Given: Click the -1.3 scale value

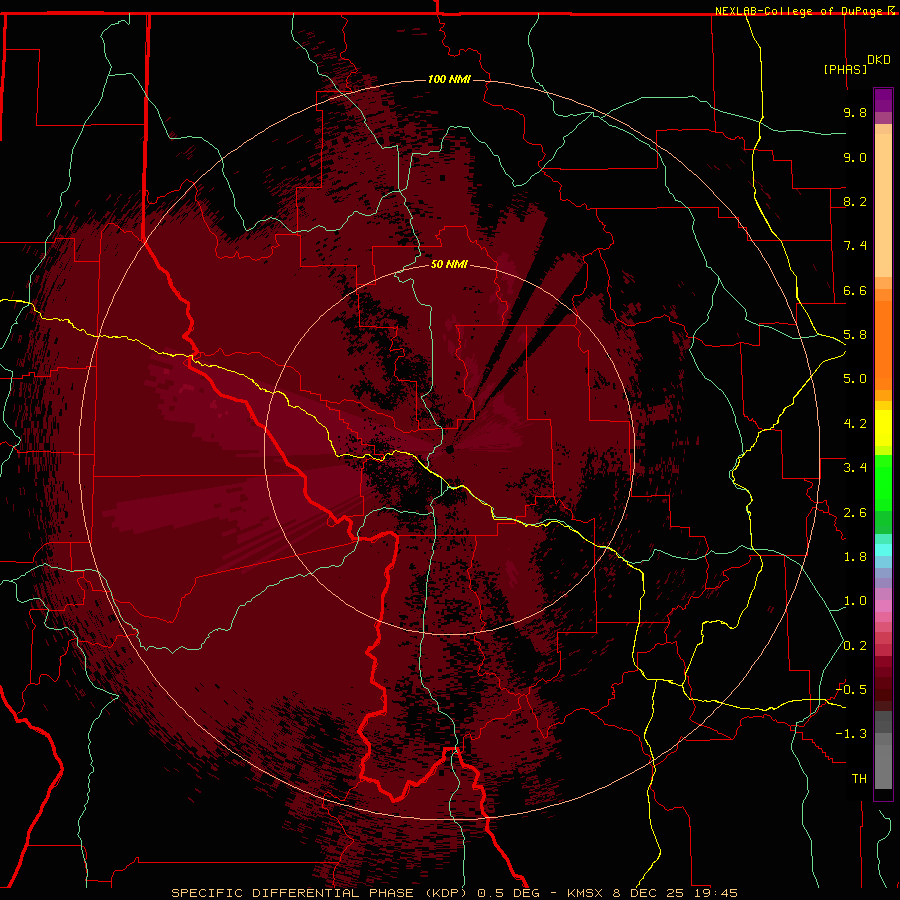Looking at the screenshot, I should pyautogui.click(x=851, y=734).
